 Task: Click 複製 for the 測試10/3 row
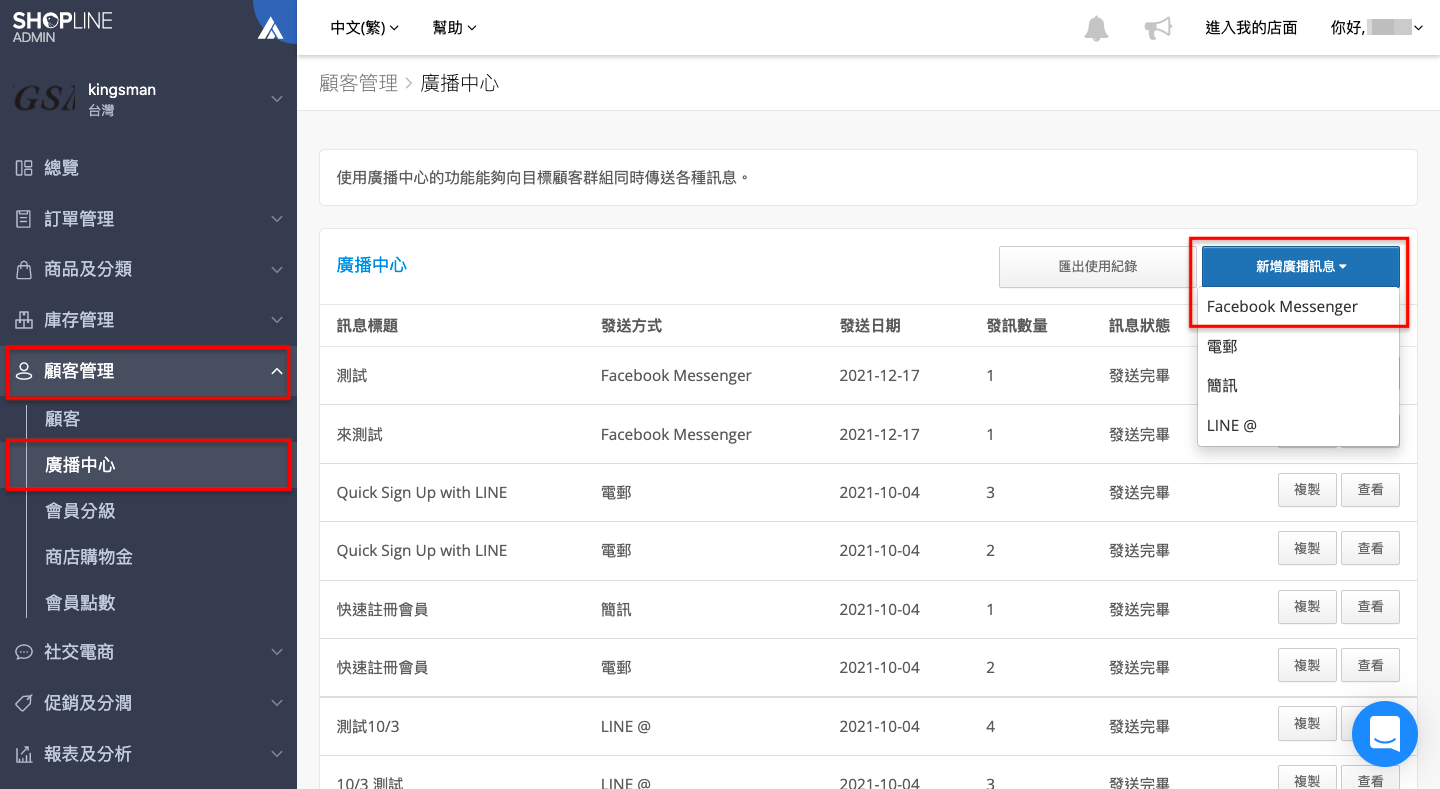[1307, 723]
